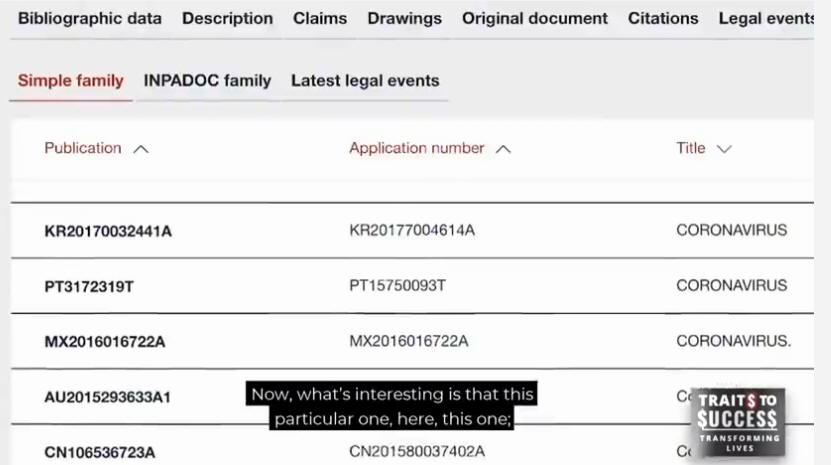Switch to the Description tab
Image resolution: width=831 pixels, height=465 pixels.
click(227, 18)
